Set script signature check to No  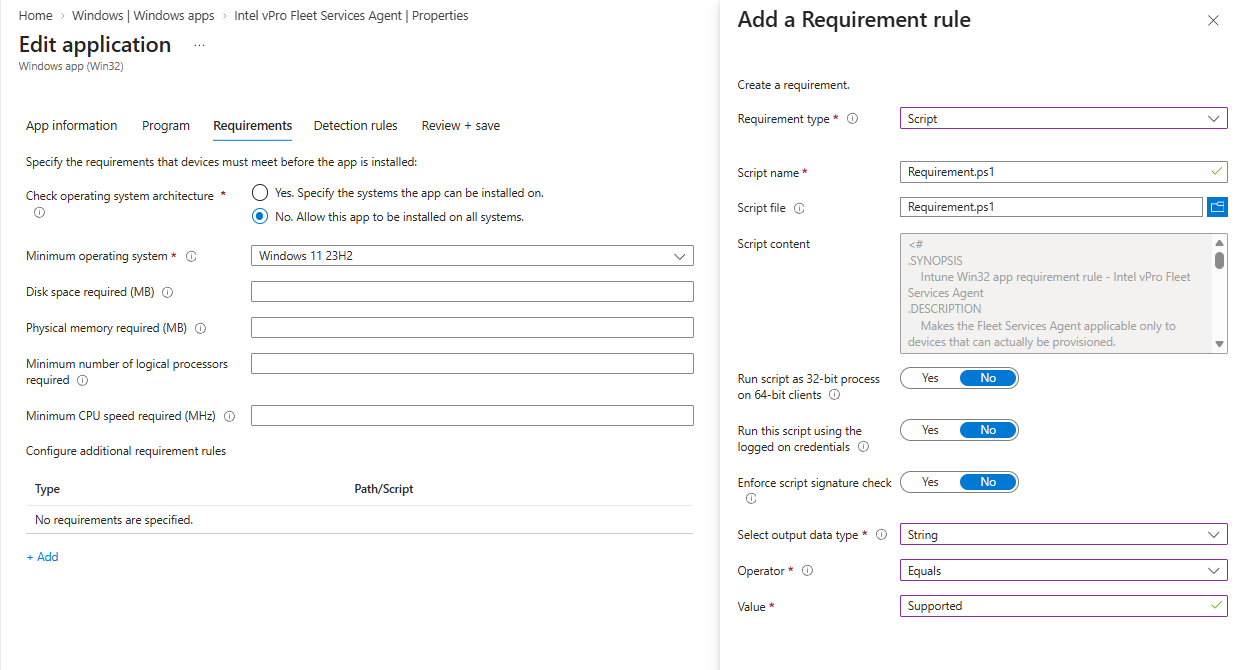(988, 482)
